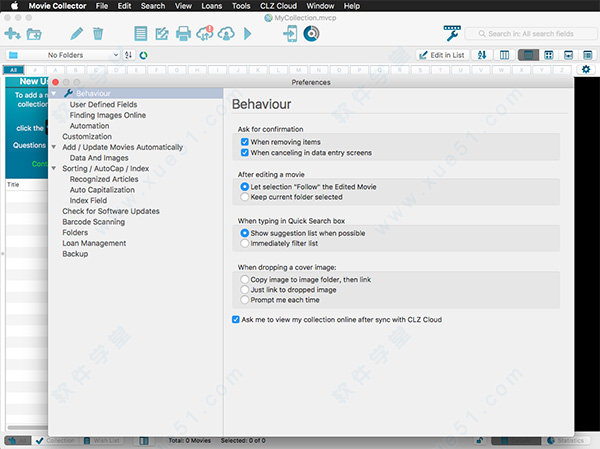Select 'Prompt me each time' option
This screenshot has height=449, width=600.
coord(245,300)
